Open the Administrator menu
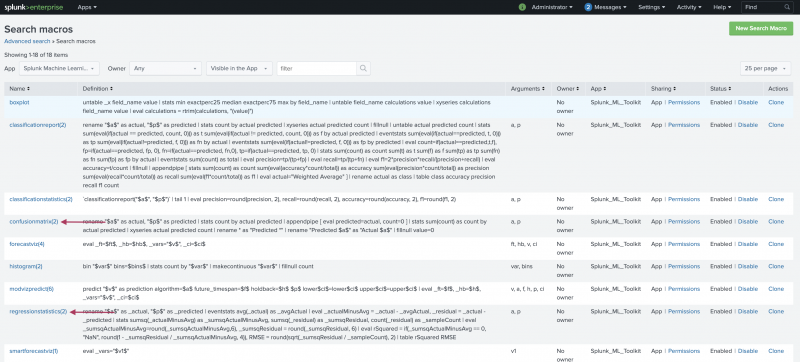800x362 pixels. (552, 7)
